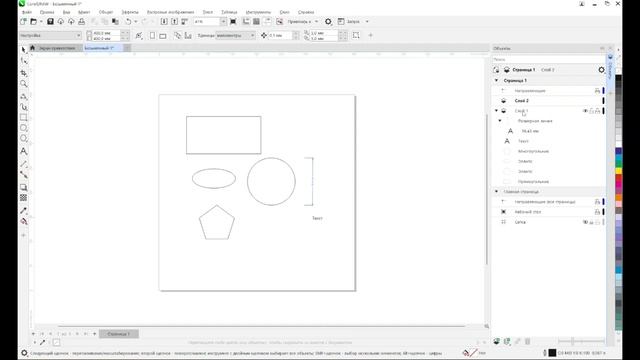Pick the yellow palette swatch
Viewport: 640px width, 360px height.
pyautogui.click(x=619, y=171)
